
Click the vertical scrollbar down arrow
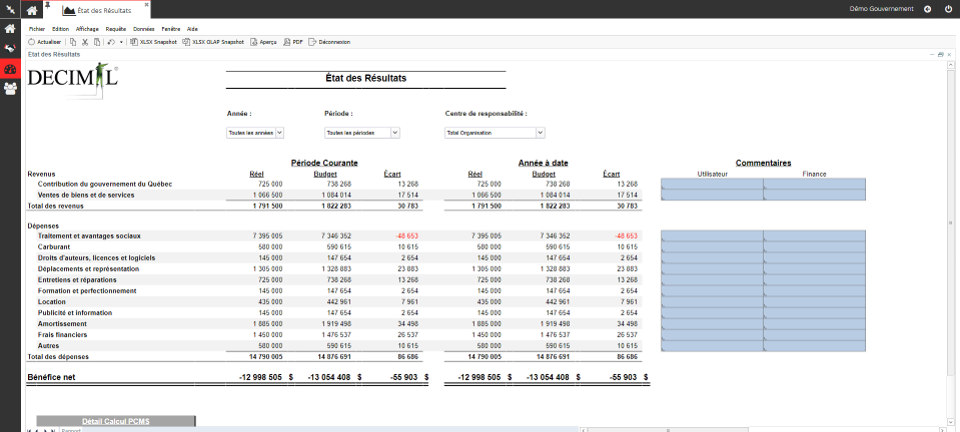point(950,421)
